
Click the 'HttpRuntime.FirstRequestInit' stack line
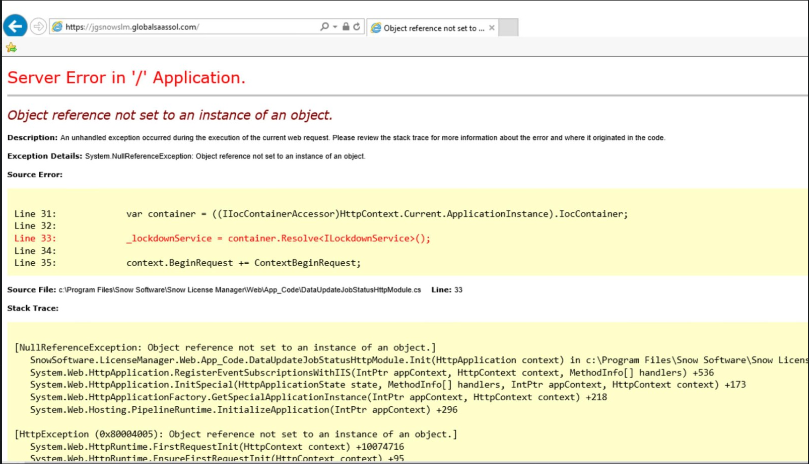(217, 446)
